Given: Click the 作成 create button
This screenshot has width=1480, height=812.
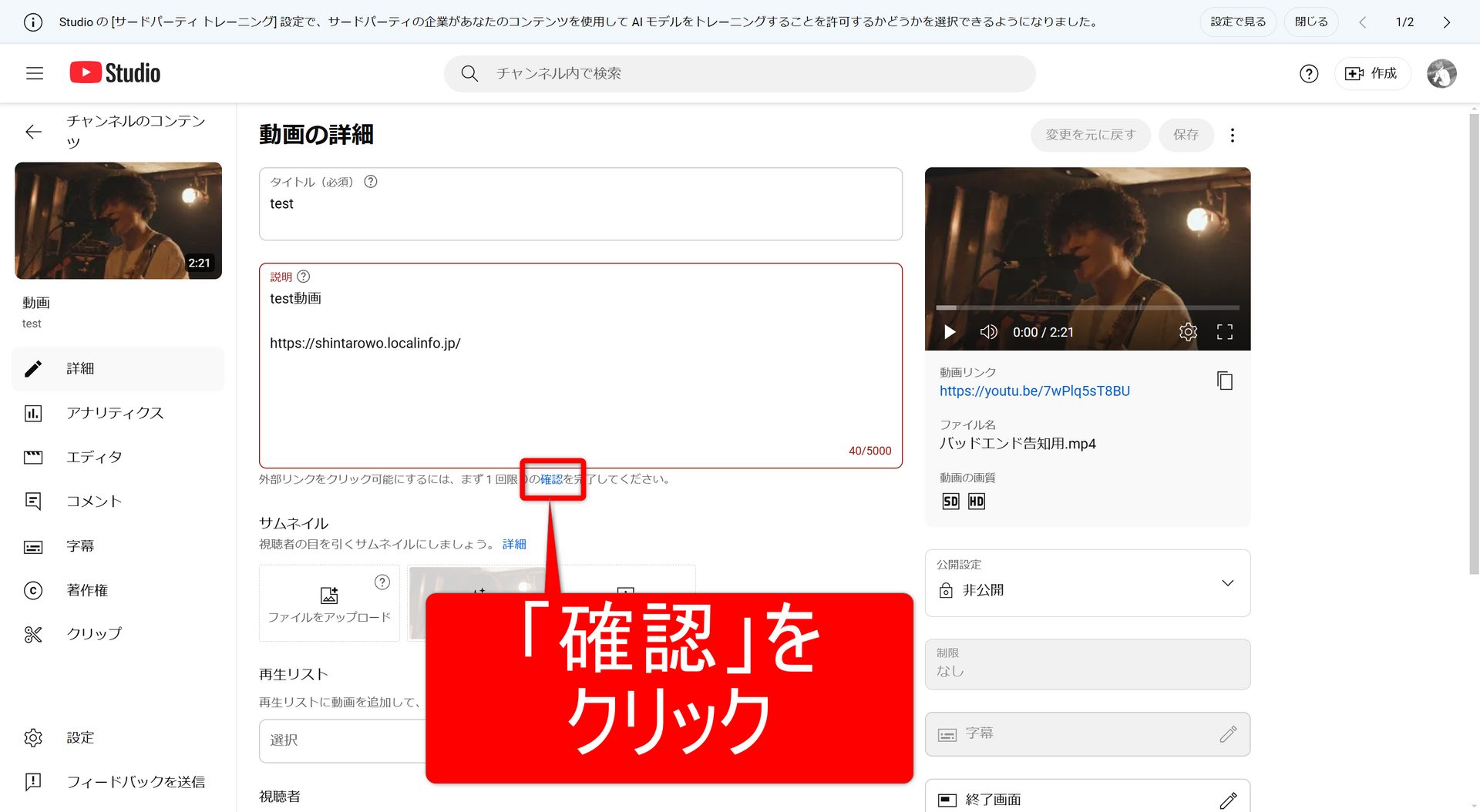Looking at the screenshot, I should (x=1372, y=73).
